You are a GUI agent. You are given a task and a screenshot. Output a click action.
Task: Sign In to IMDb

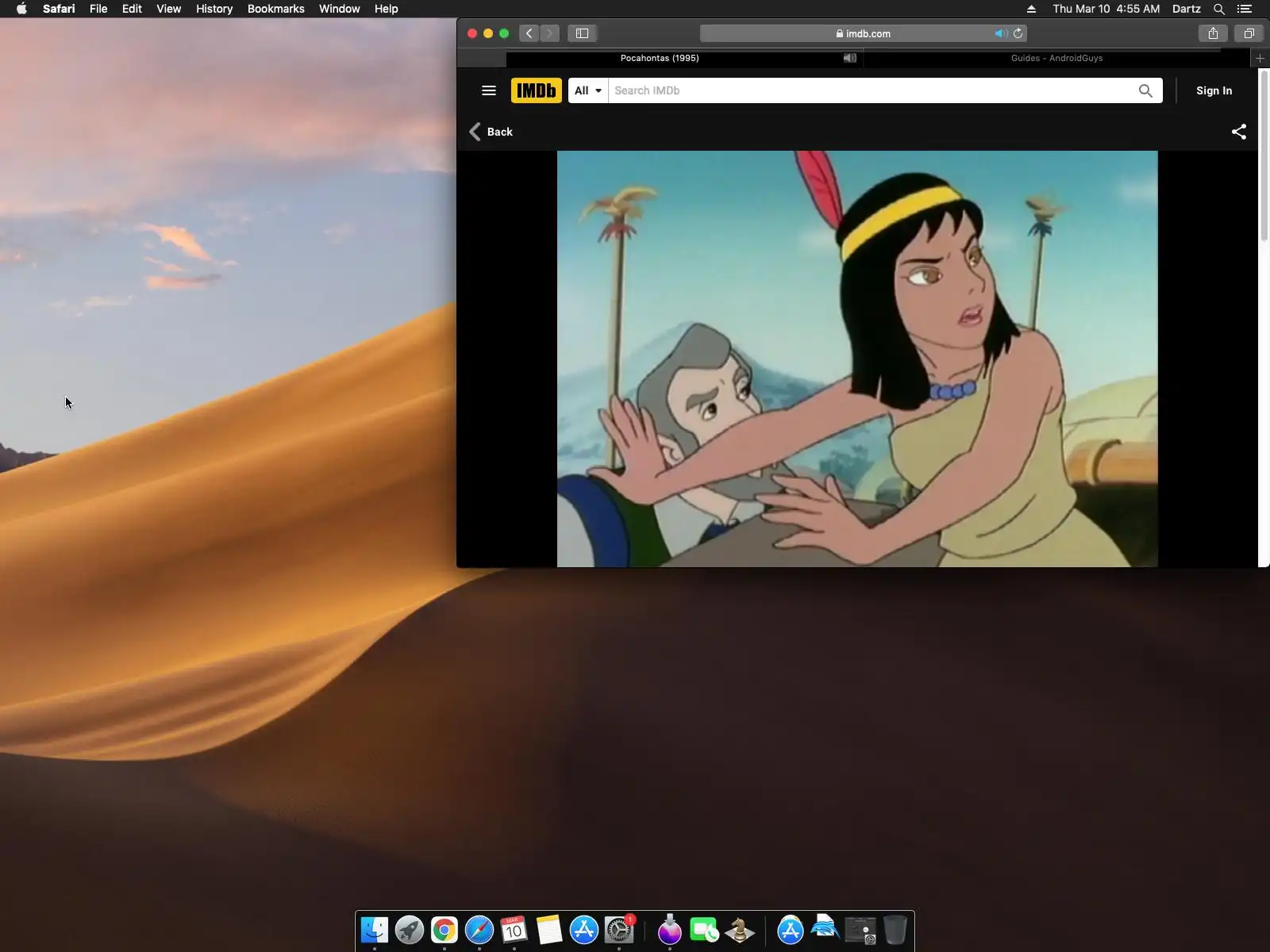[1214, 90]
